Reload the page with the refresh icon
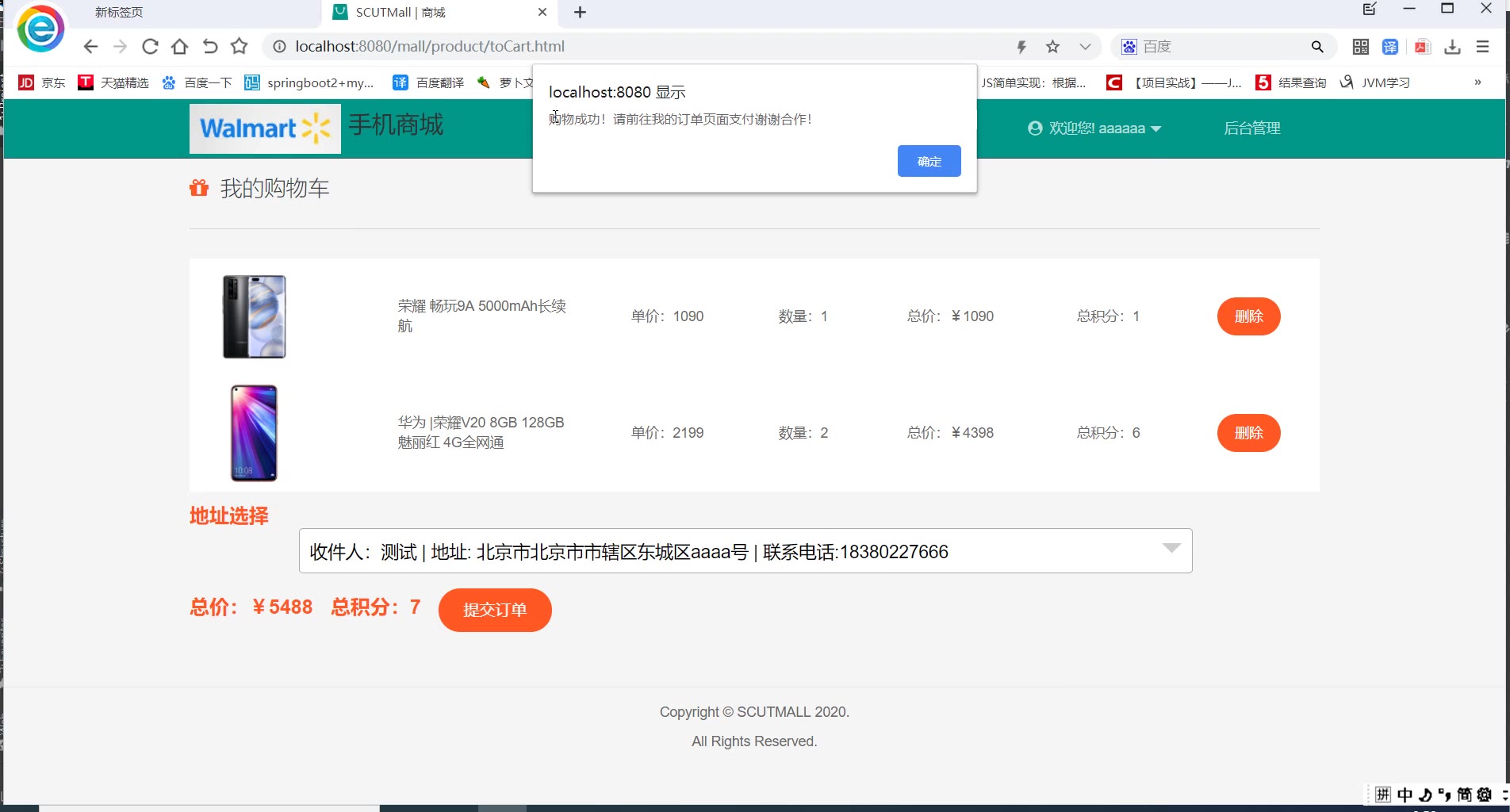This screenshot has height=812, width=1510. (x=150, y=47)
